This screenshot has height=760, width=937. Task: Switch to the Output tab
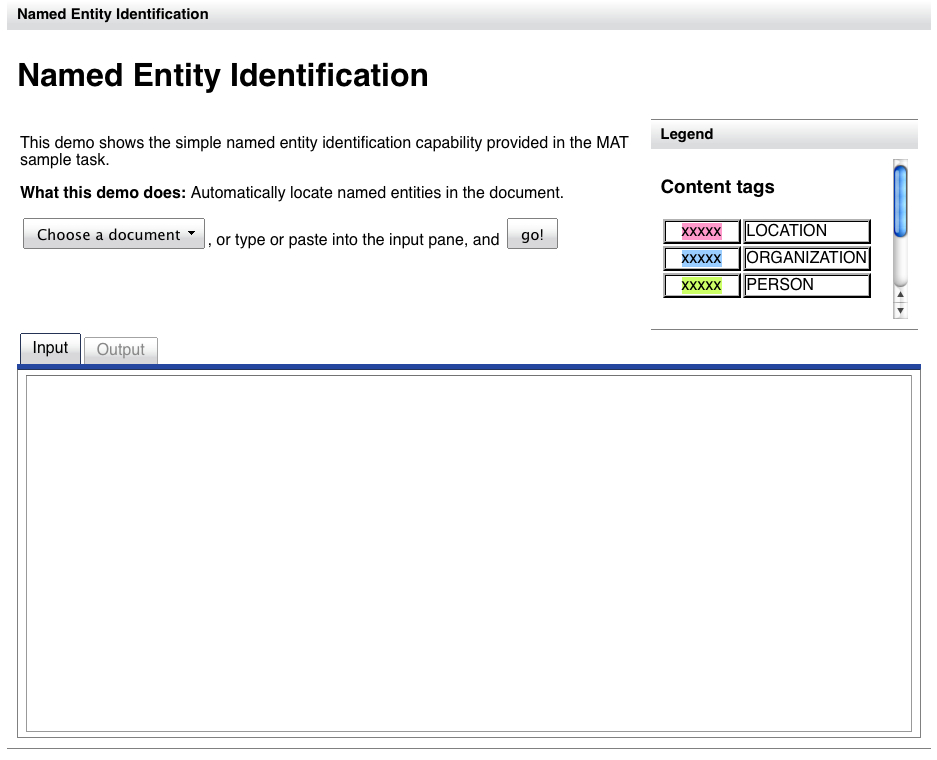pos(121,350)
